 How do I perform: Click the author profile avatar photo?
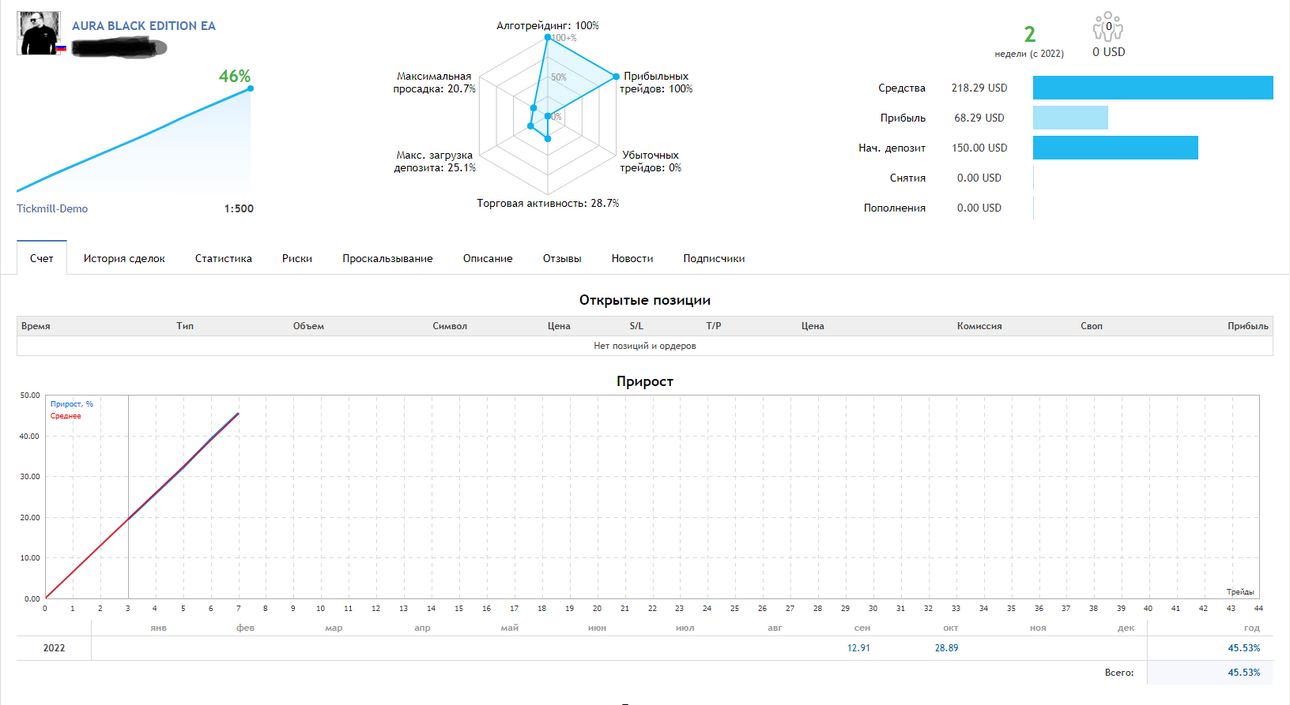(38, 33)
